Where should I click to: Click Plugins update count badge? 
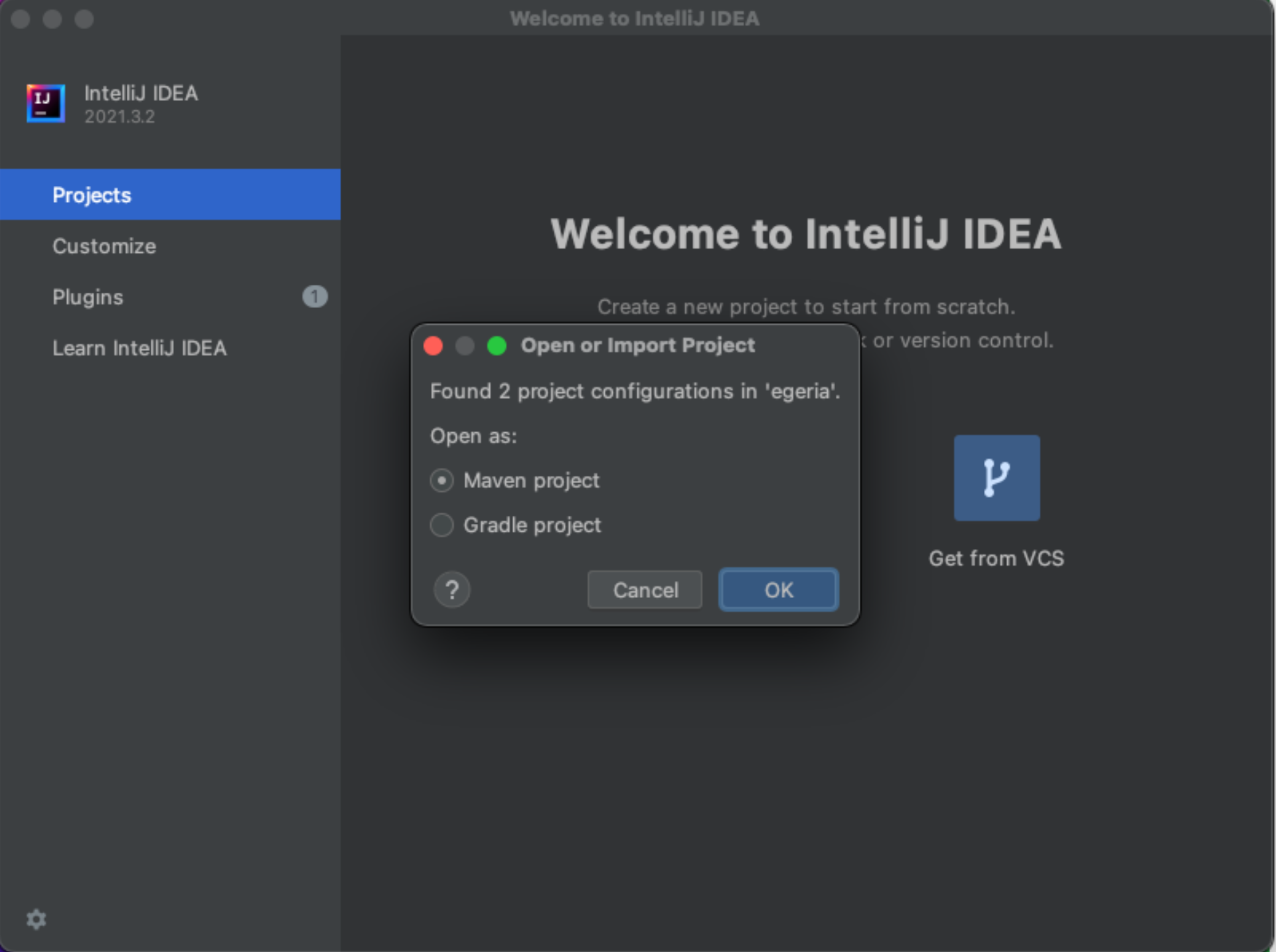tap(315, 296)
